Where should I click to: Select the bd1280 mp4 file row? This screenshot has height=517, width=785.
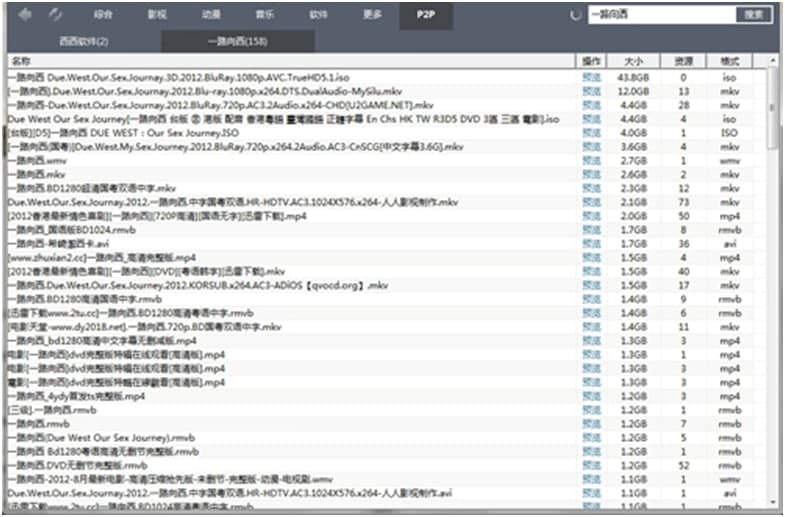102,341
